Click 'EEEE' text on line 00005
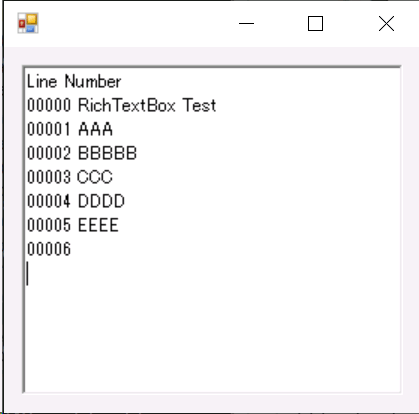Screen dimensions: 419x414 98,225
